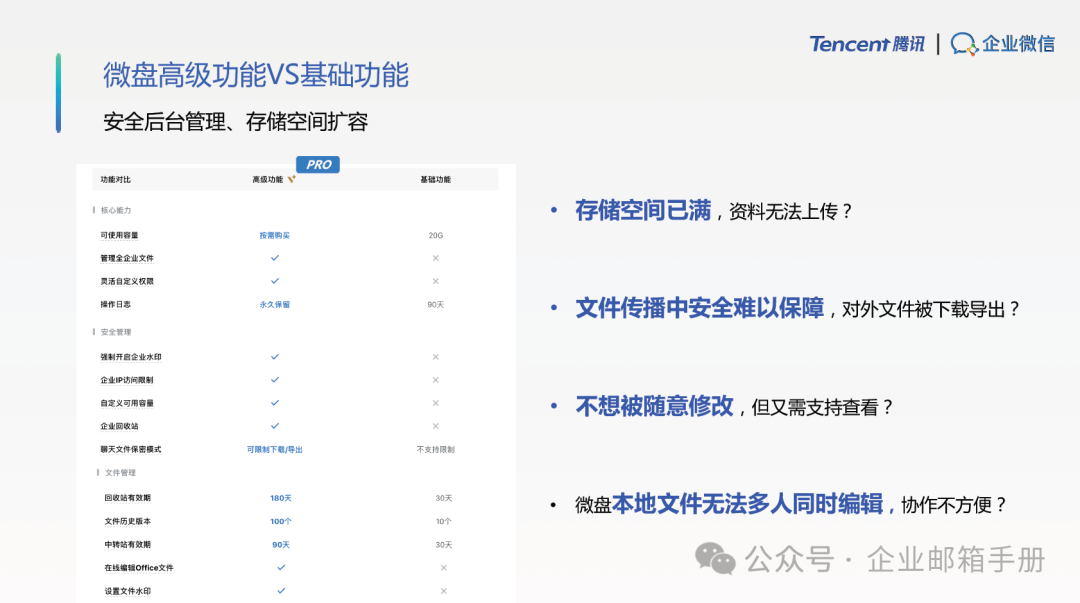Click the blue PRO badge

(x=318, y=165)
